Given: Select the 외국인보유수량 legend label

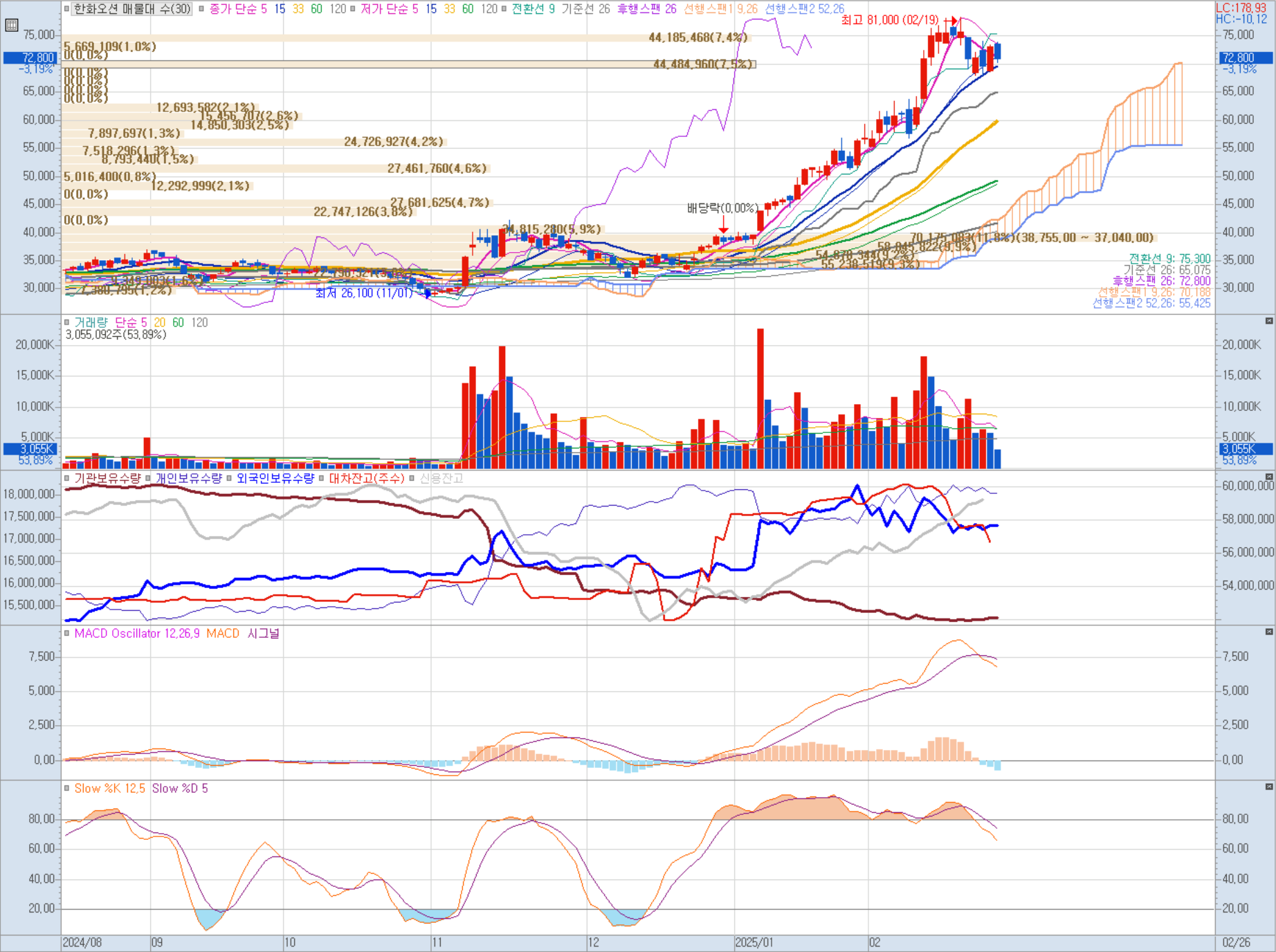Looking at the screenshot, I should coord(275,478).
